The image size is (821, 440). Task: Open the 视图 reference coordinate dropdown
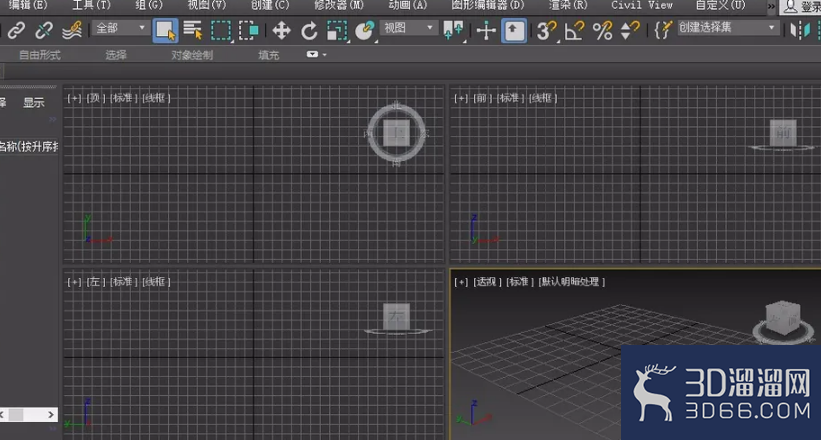pos(408,28)
